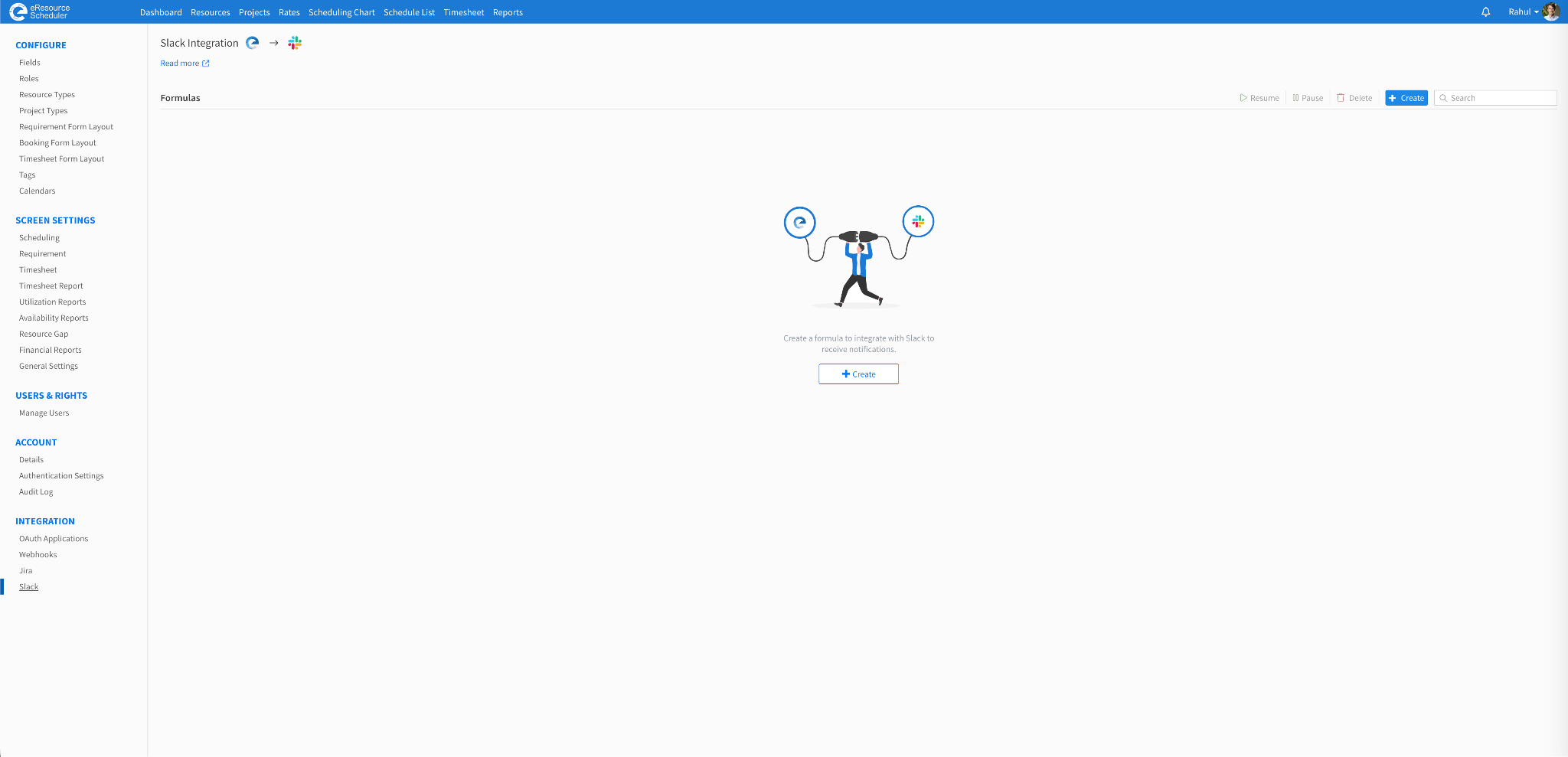Screen dimensions: 1568x757
Task: Open the notifications bell
Action: [1485, 12]
